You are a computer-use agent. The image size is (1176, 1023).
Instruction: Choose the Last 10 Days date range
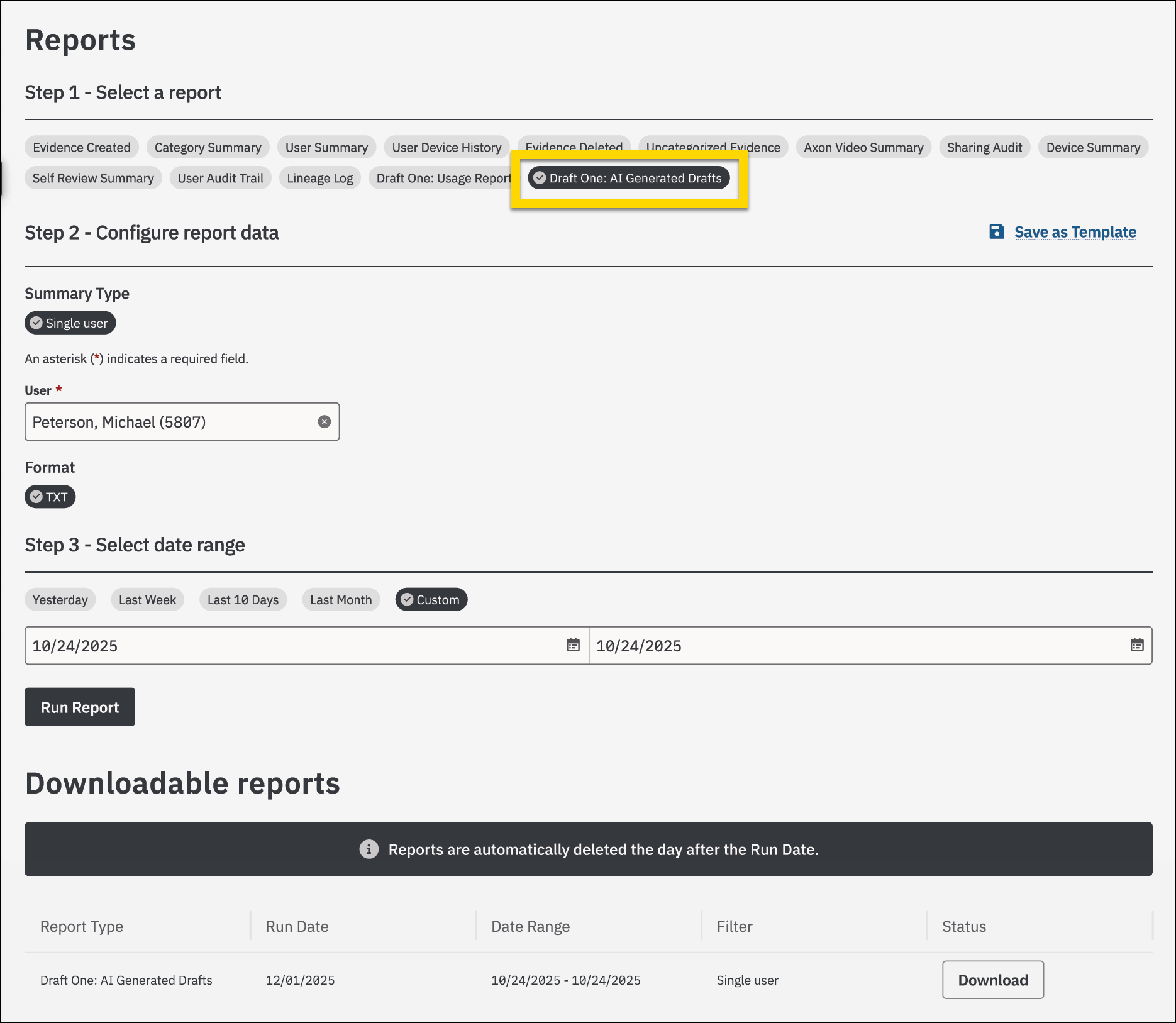(243, 600)
